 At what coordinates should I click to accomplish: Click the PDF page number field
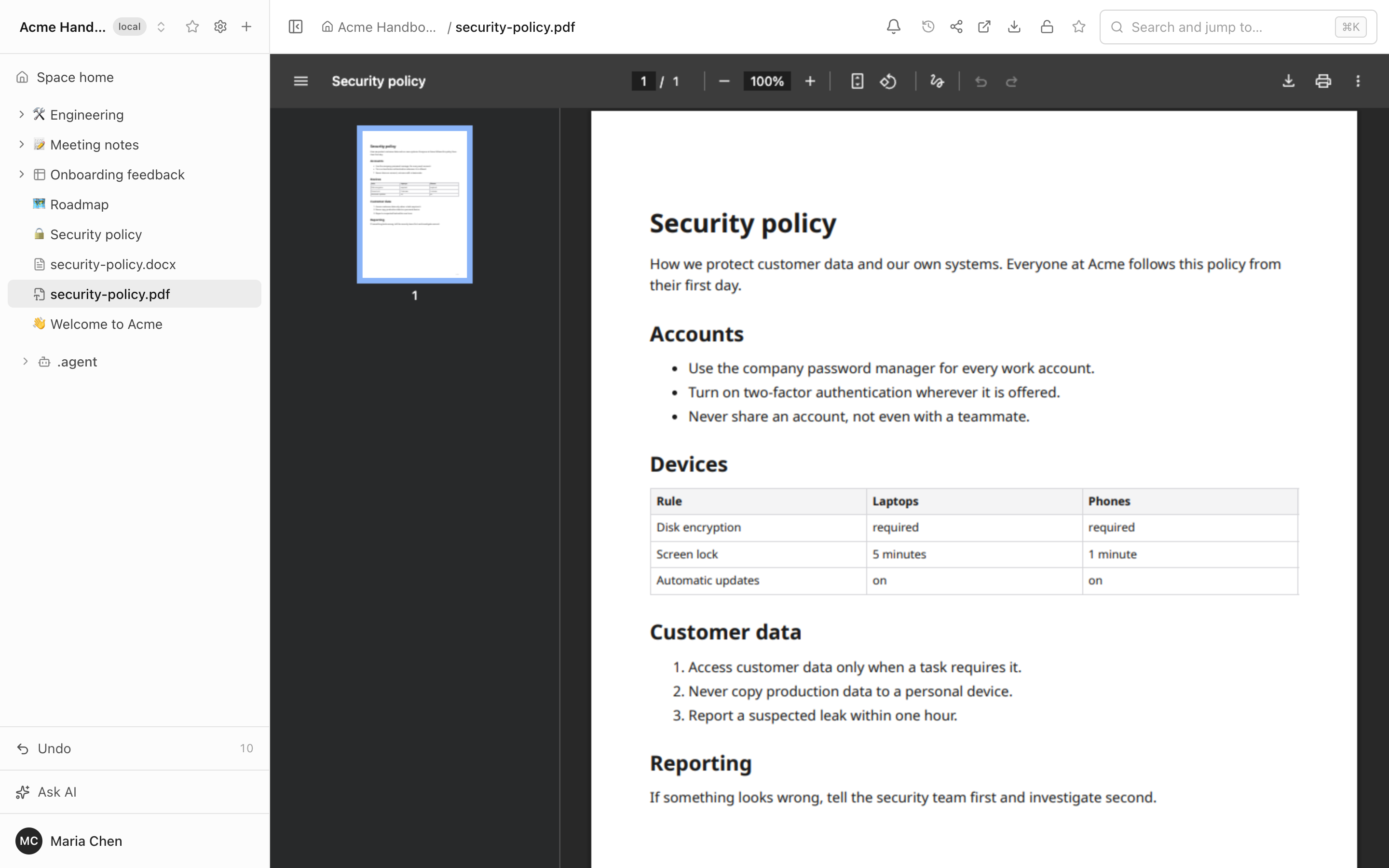click(643, 81)
